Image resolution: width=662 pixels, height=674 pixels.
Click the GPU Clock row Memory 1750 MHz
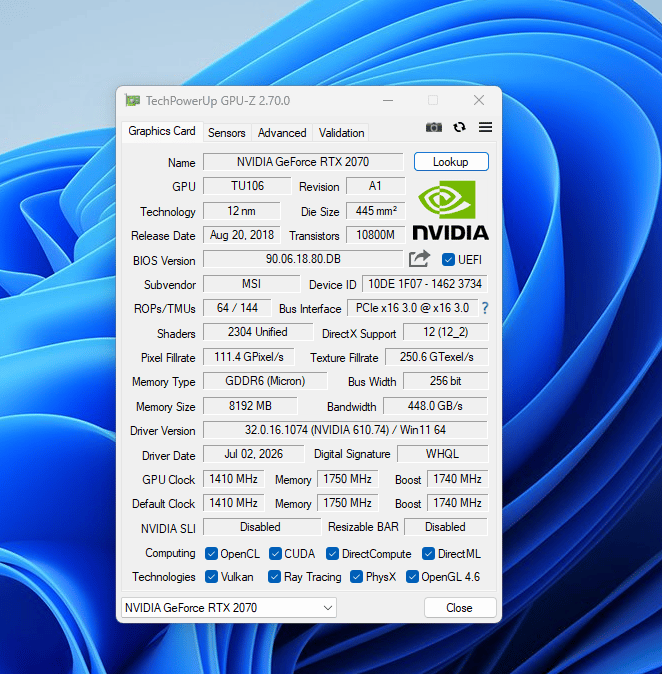(347, 479)
